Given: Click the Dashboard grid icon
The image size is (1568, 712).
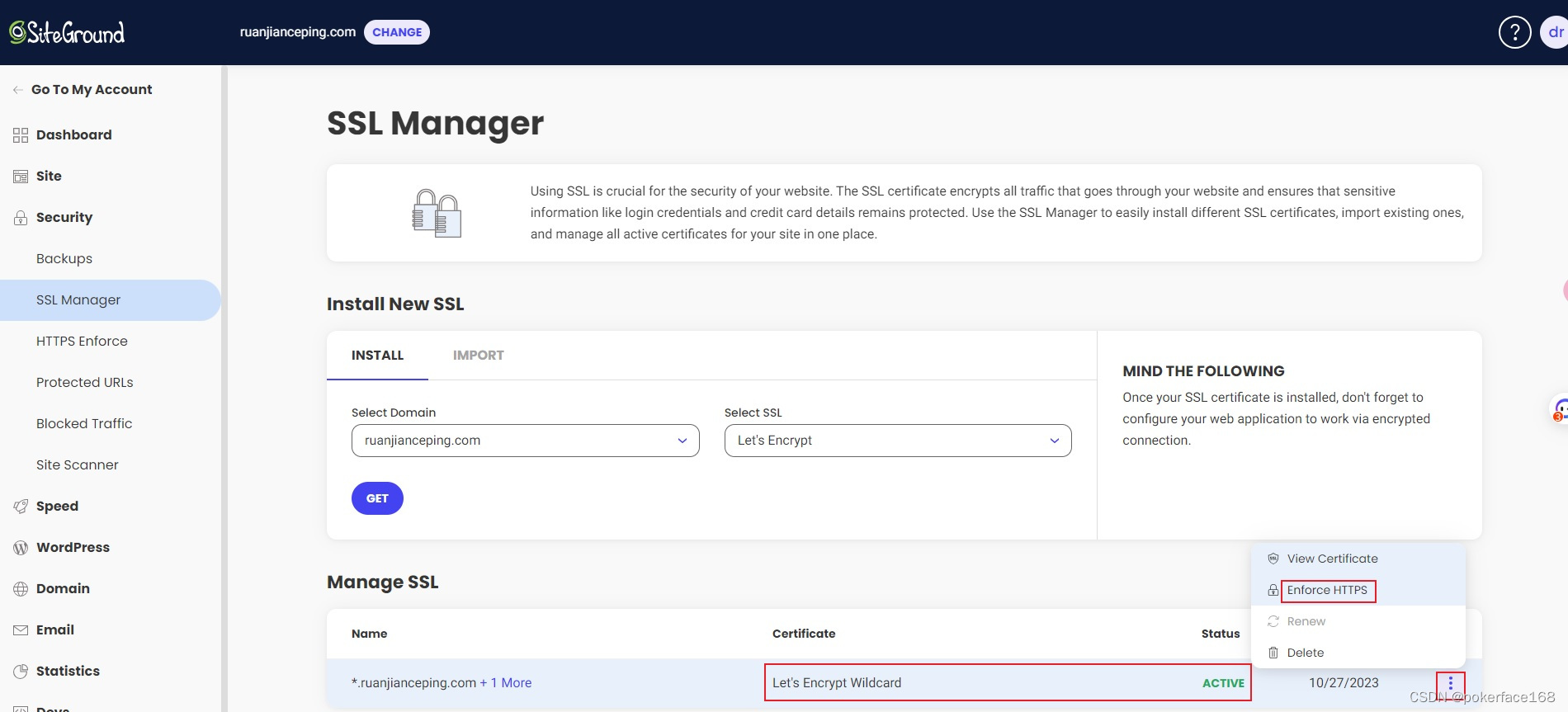Looking at the screenshot, I should [x=21, y=135].
